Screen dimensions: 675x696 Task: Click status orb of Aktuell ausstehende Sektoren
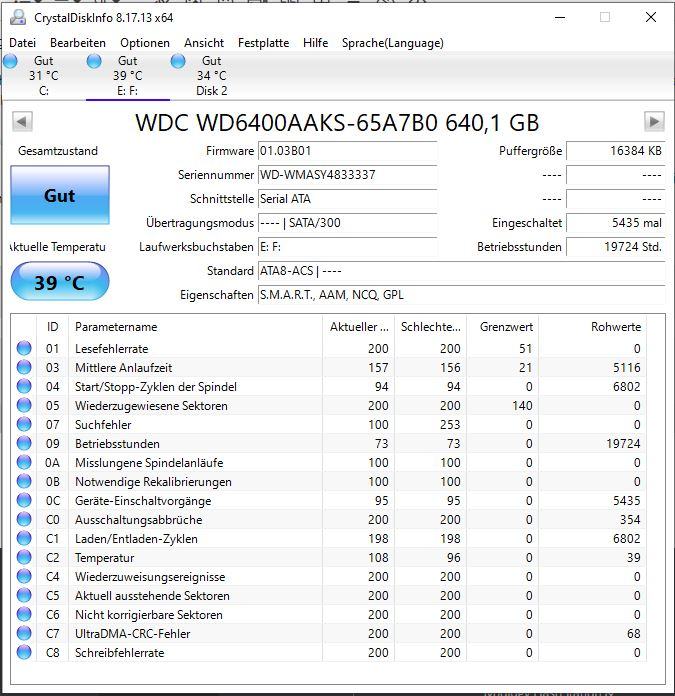click(x=24, y=596)
